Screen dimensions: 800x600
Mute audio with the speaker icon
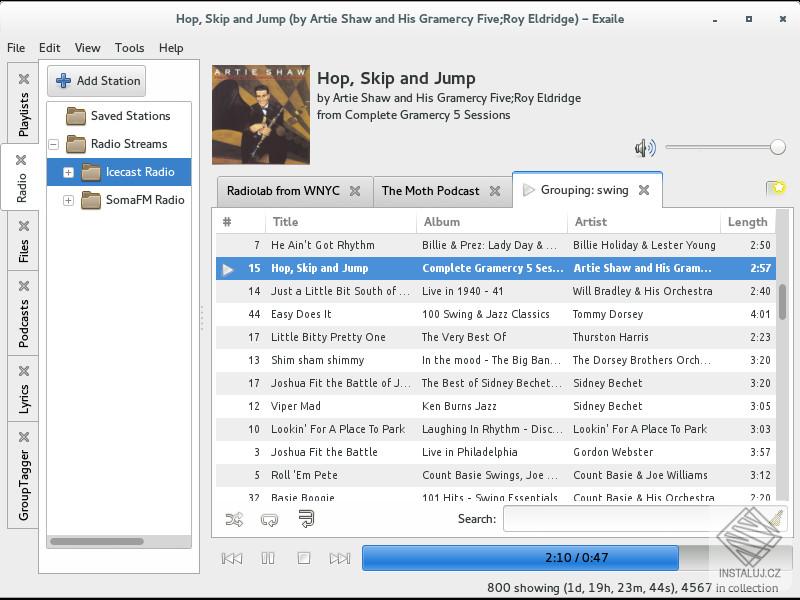pos(645,148)
